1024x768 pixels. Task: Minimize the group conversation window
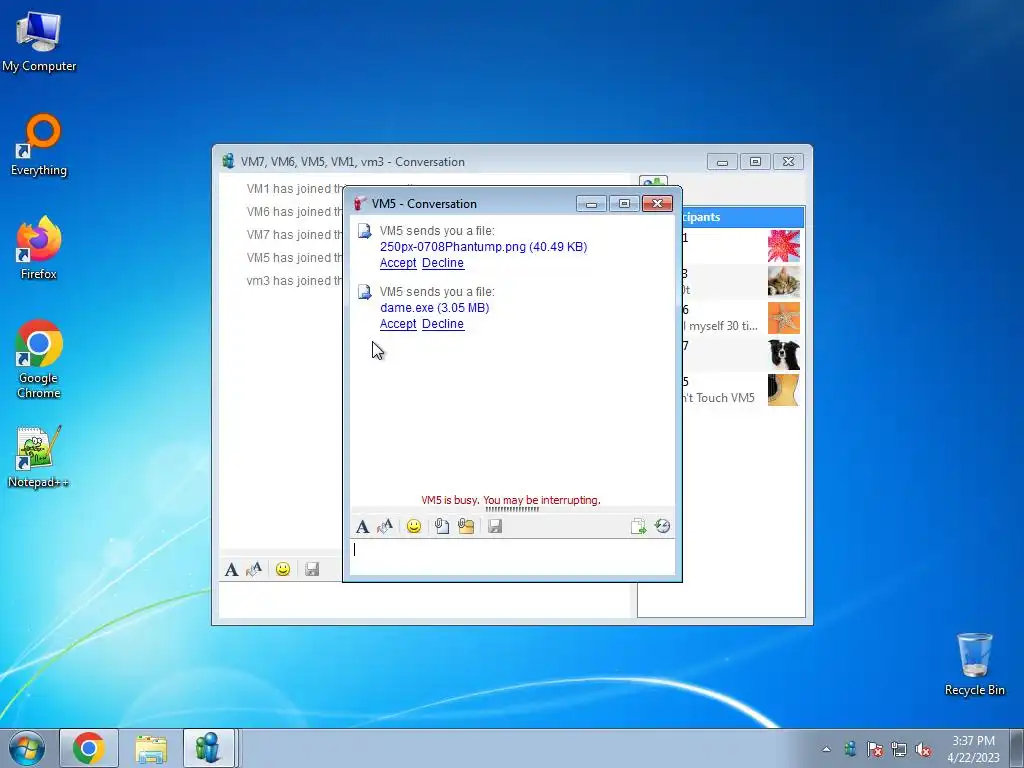click(722, 162)
